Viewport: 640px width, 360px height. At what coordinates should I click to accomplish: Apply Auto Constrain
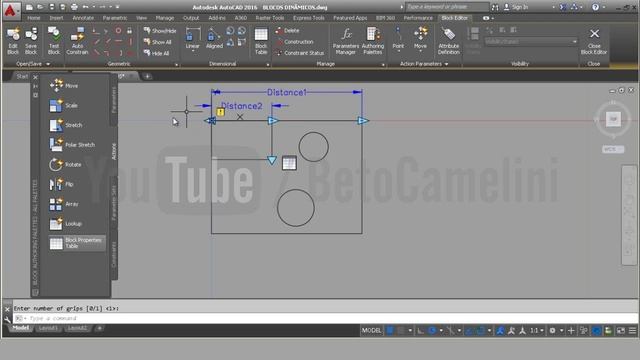(x=77, y=41)
